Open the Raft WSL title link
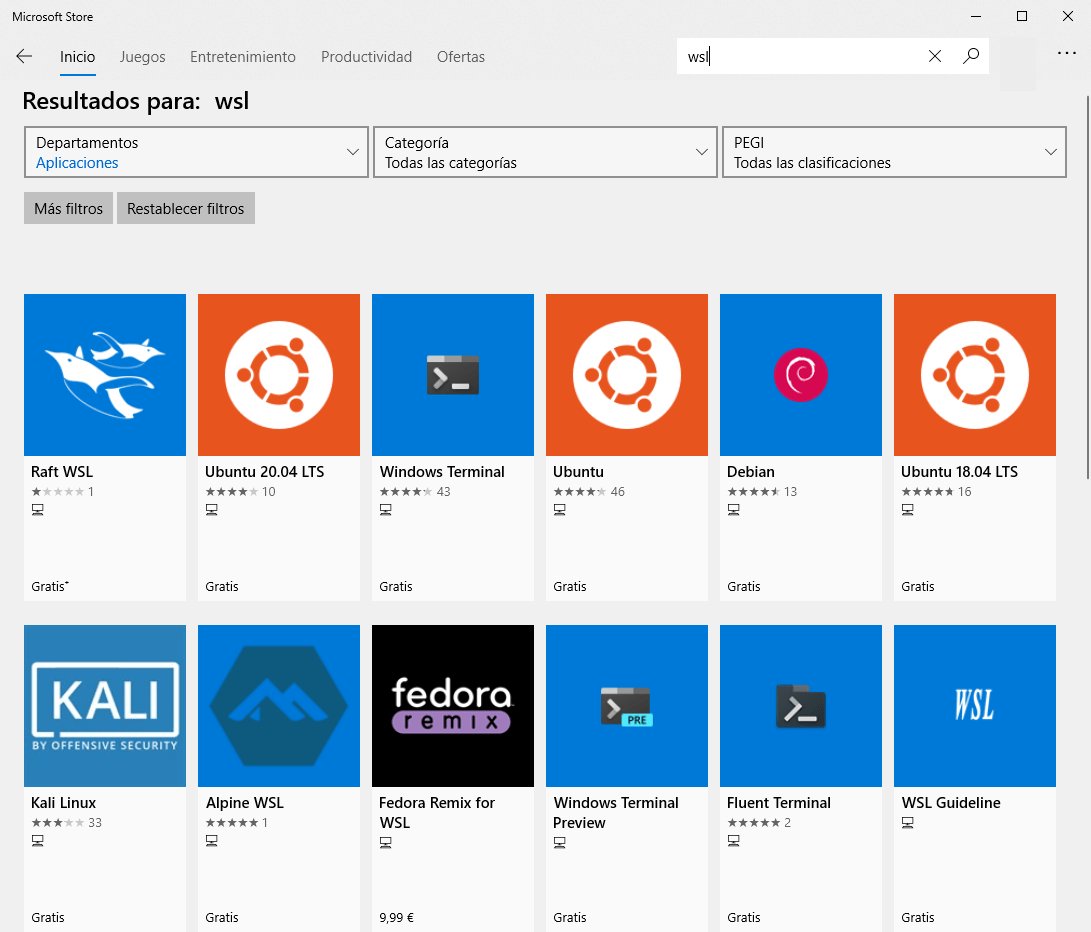The height and width of the screenshot is (932, 1091). click(62, 472)
